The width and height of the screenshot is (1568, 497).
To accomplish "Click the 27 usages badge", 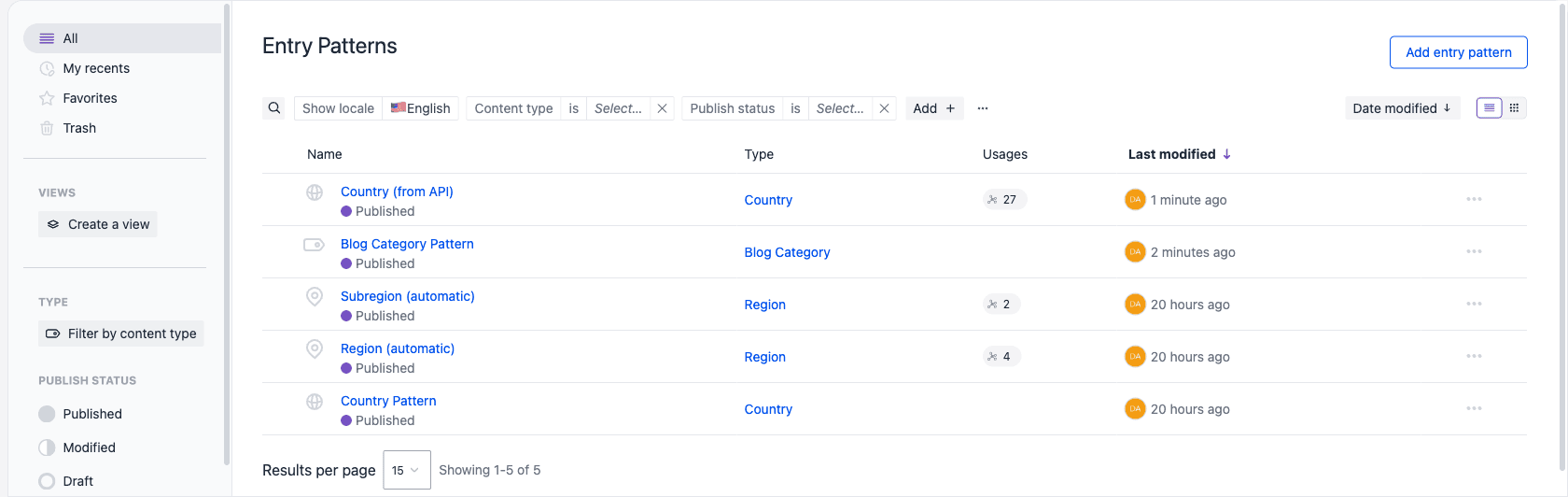I will pos(1004,199).
